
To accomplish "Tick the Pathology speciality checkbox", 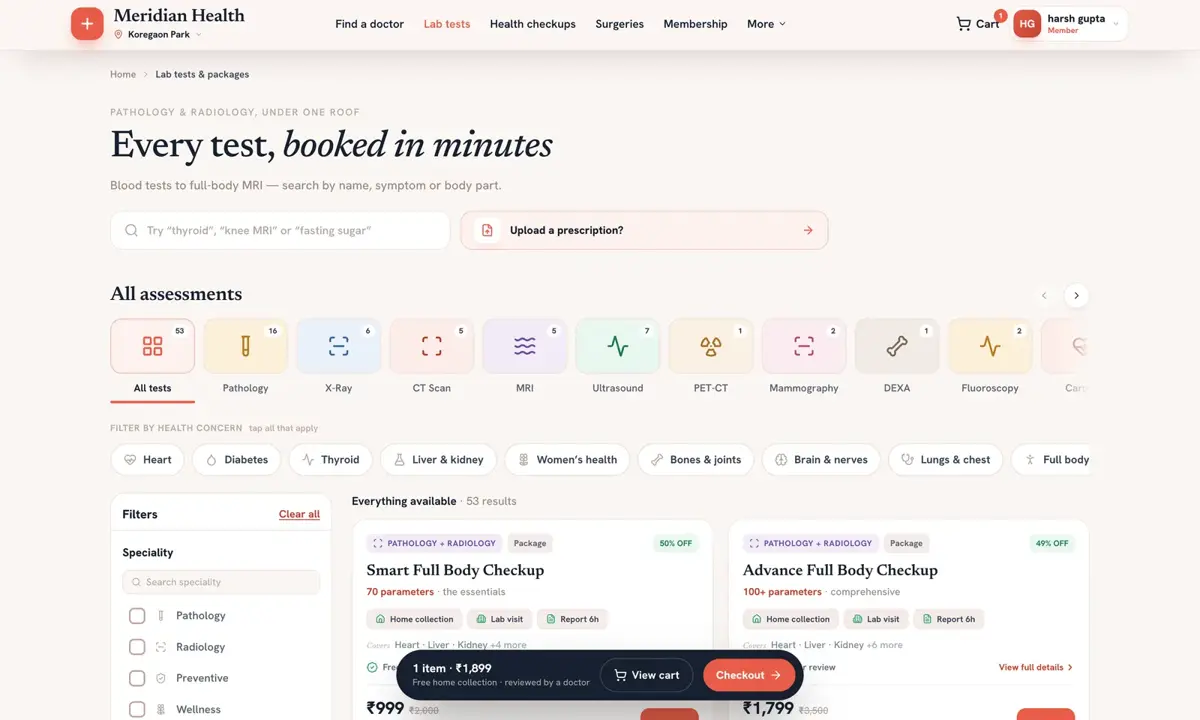I will click(x=137, y=616).
